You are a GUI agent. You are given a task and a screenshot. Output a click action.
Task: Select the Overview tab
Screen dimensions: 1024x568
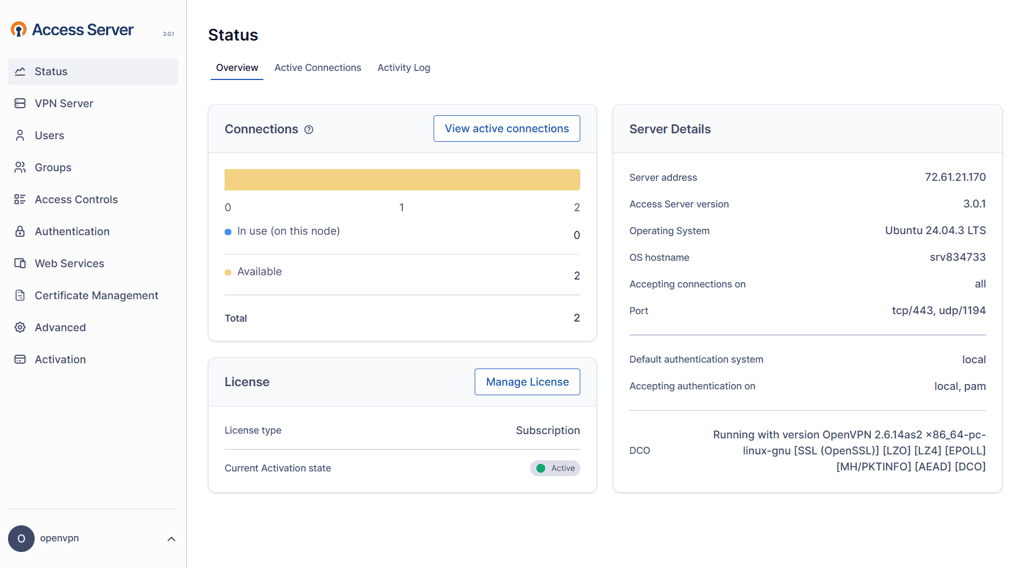point(237,68)
